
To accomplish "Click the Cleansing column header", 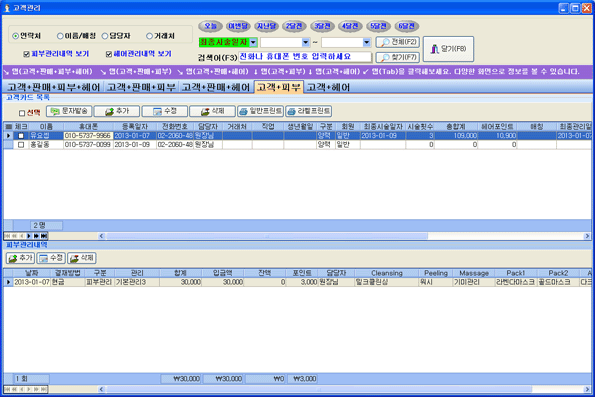I will [x=387, y=273].
